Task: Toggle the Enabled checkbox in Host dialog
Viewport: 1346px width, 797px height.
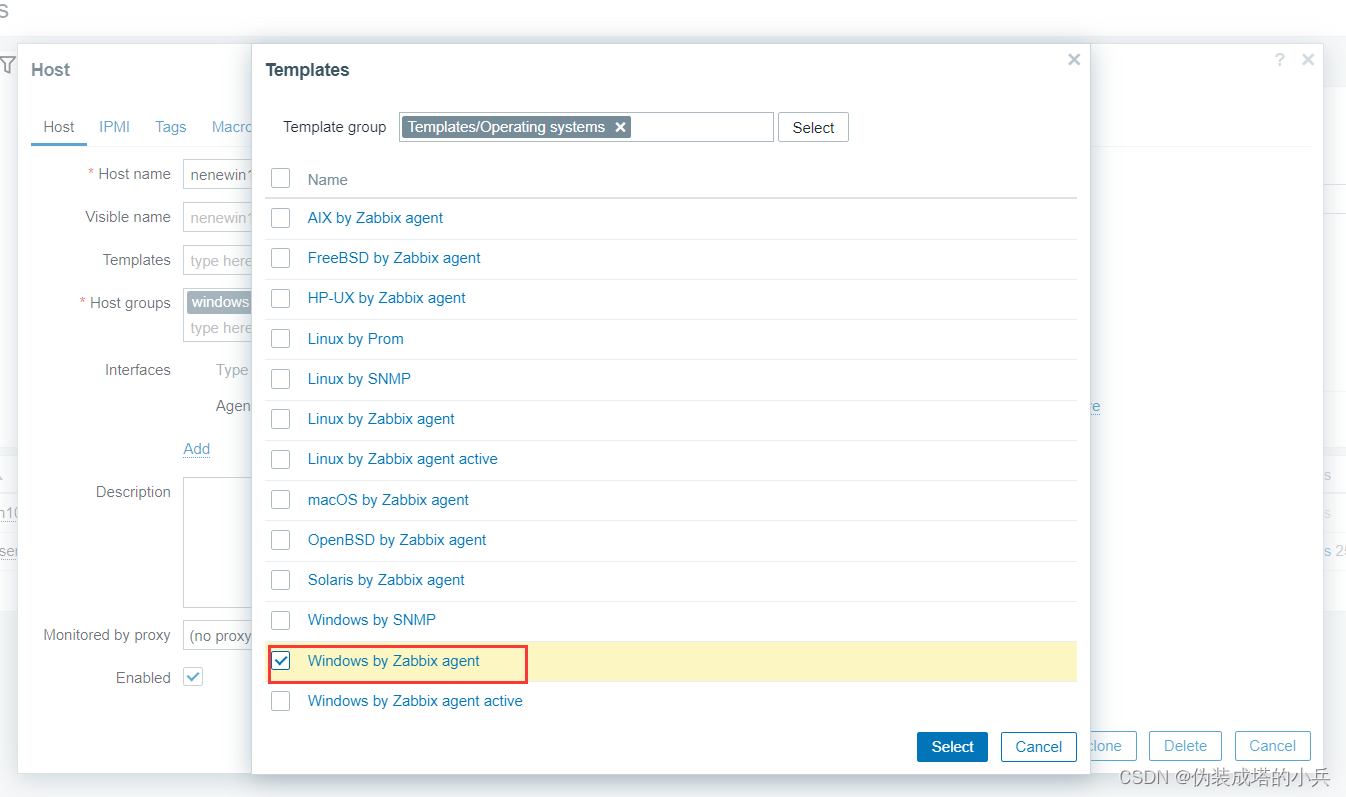Action: pos(193,677)
